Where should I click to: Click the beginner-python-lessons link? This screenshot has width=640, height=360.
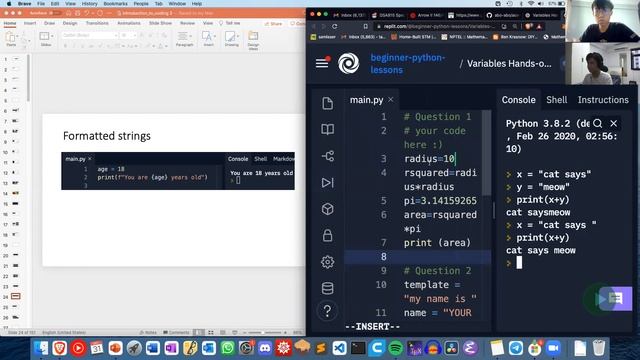407,64
